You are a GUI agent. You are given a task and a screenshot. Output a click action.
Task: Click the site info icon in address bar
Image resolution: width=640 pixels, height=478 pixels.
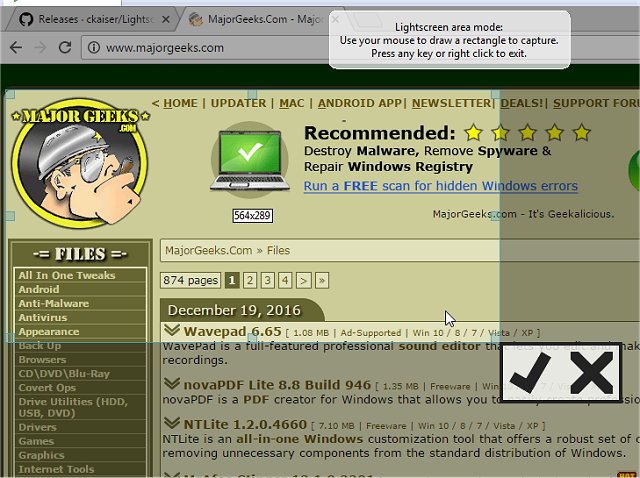click(x=93, y=48)
